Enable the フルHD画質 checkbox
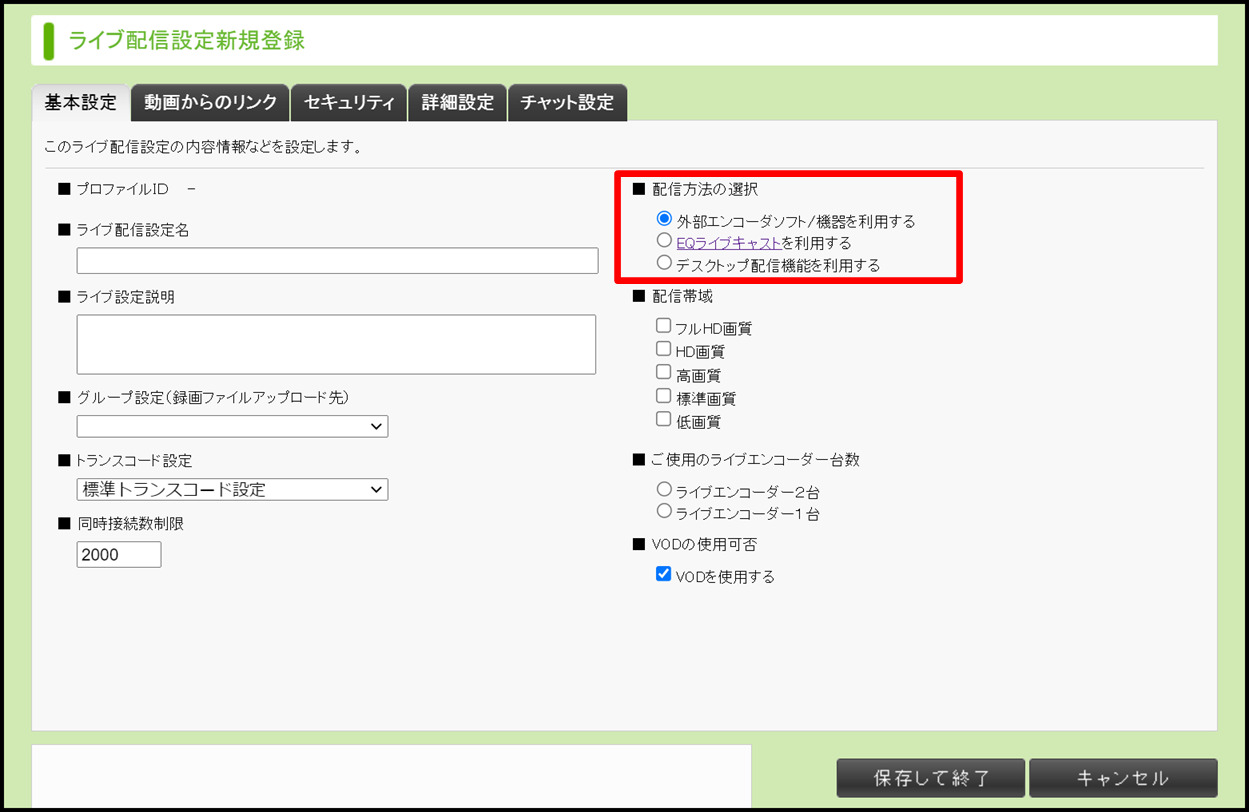This screenshot has height=812, width=1249. [663, 326]
